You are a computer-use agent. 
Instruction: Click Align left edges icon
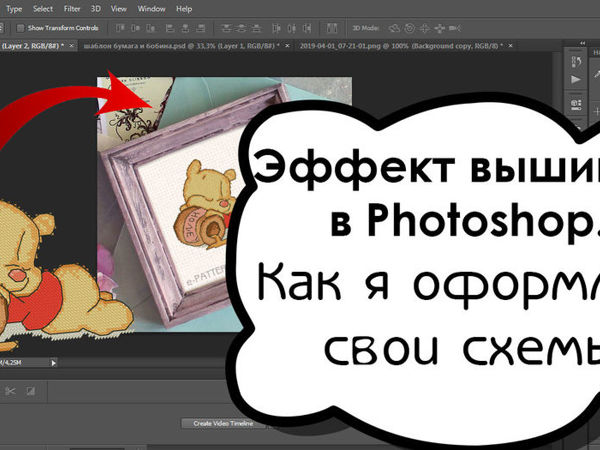coord(170,28)
